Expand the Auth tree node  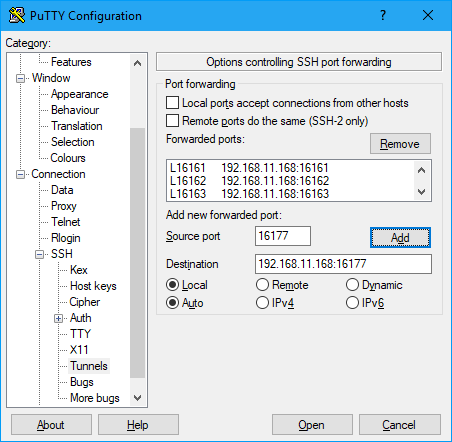58,318
